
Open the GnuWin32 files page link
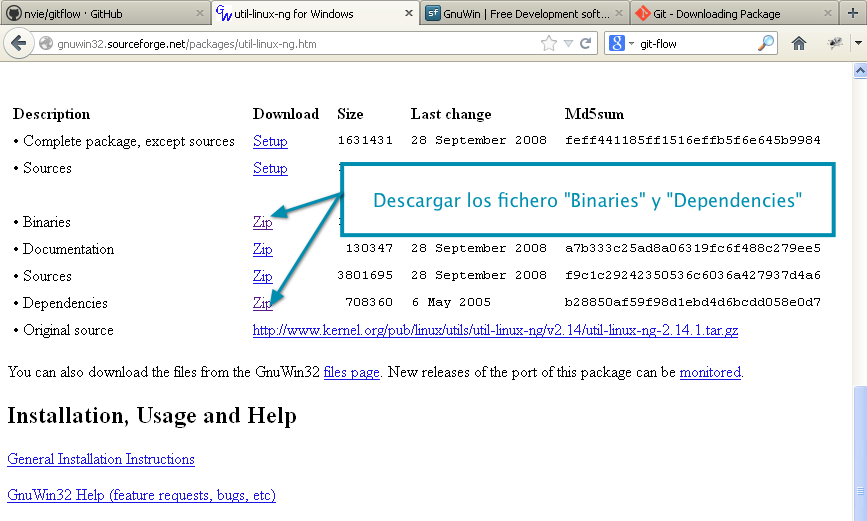coord(352,372)
